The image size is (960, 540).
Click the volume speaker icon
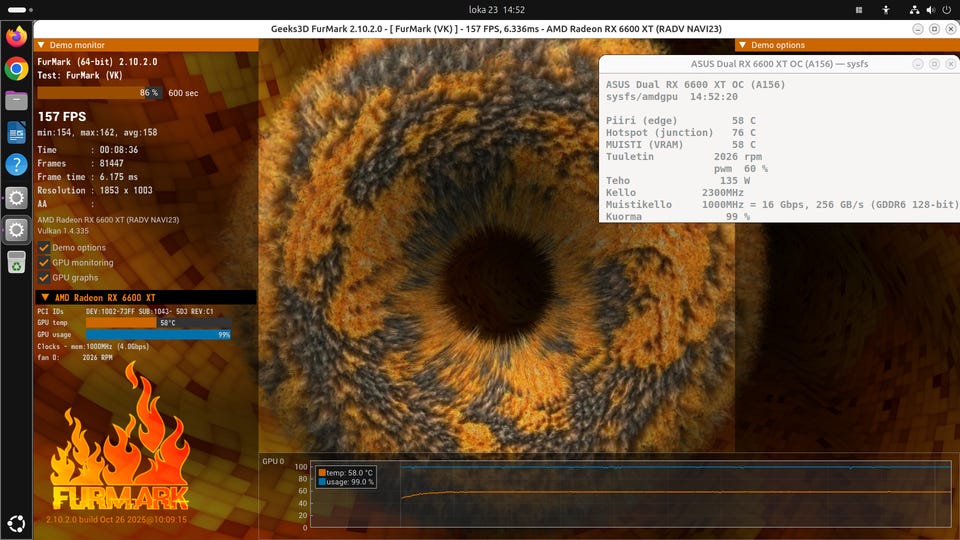tap(931, 10)
